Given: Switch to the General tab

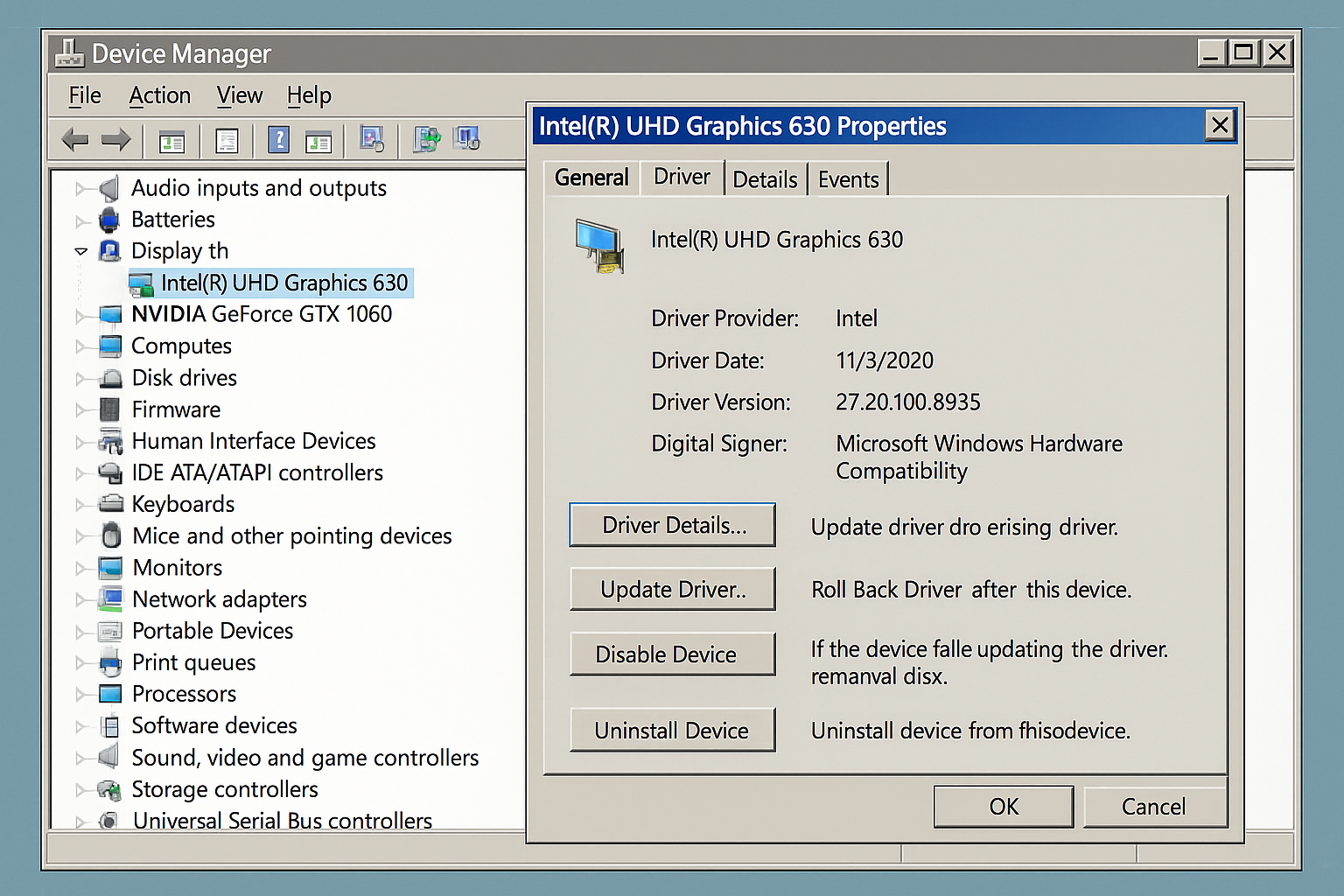Looking at the screenshot, I should 591,178.
